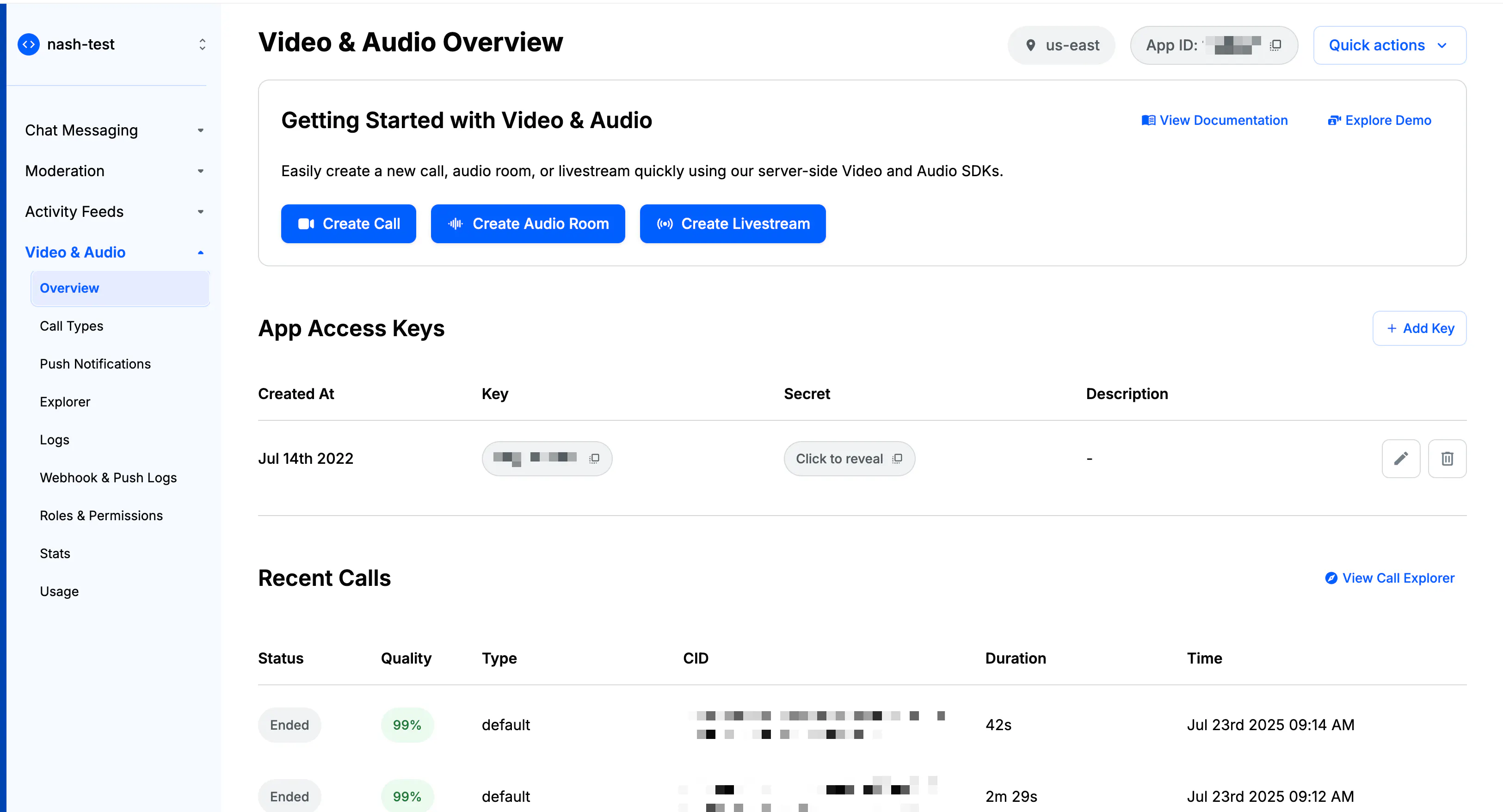Open the Stats page
Screen dimensions: 1503x812
tap(55, 554)
